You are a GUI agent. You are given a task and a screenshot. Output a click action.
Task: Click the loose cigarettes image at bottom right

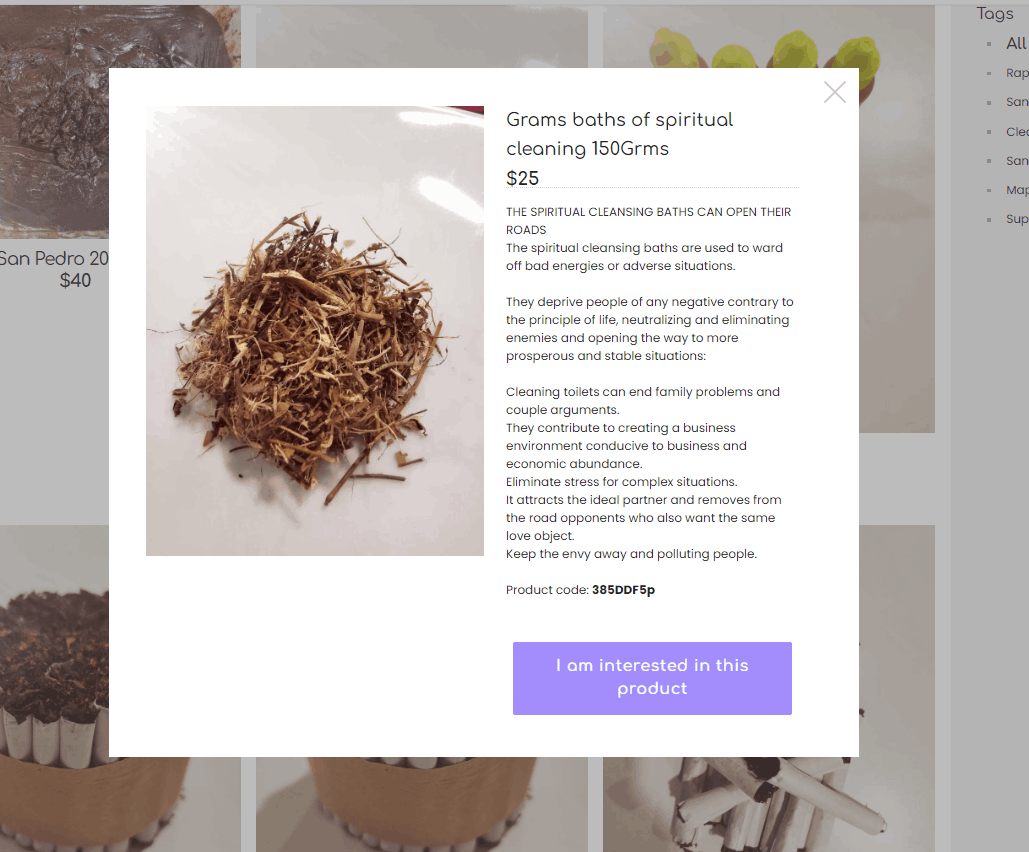768,804
